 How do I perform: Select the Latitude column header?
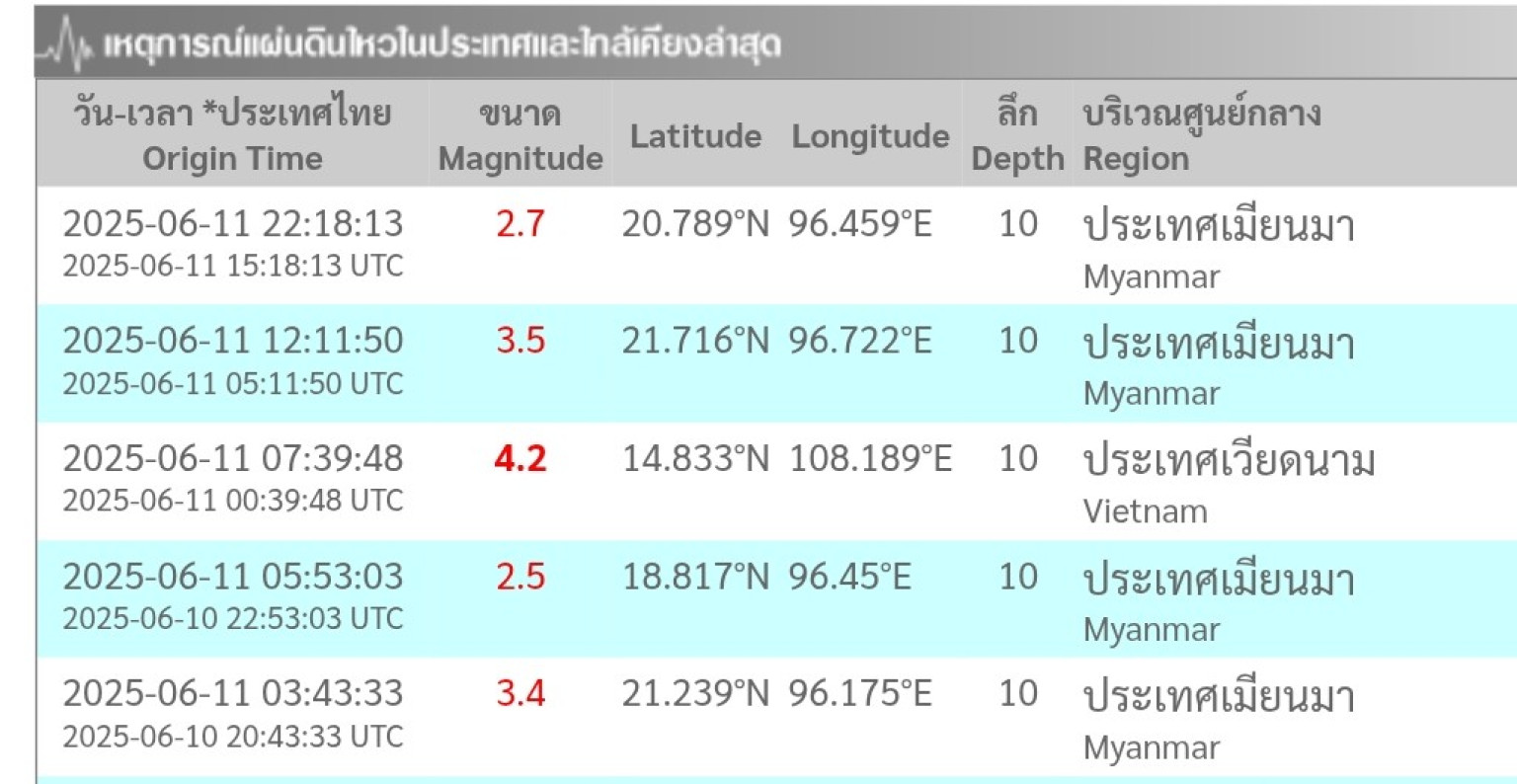[x=695, y=136]
